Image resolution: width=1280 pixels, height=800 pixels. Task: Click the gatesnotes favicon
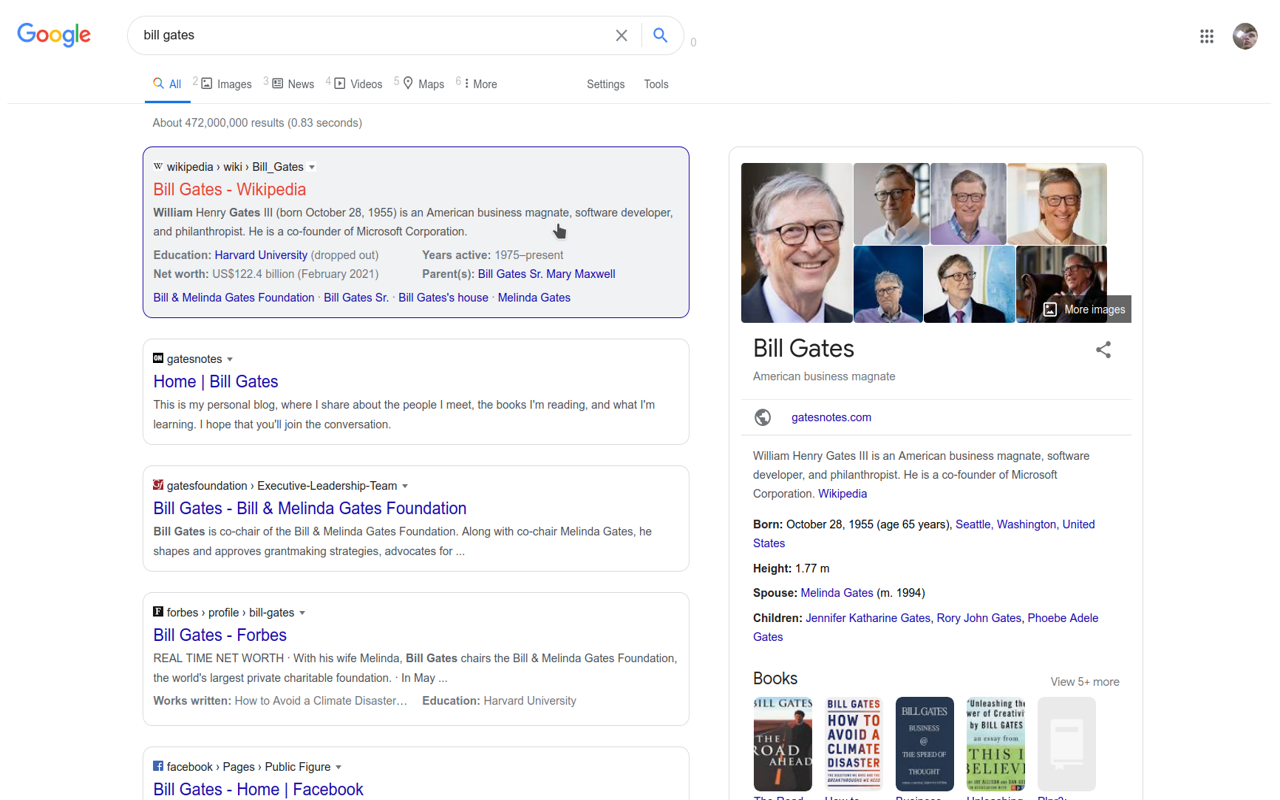(x=158, y=358)
